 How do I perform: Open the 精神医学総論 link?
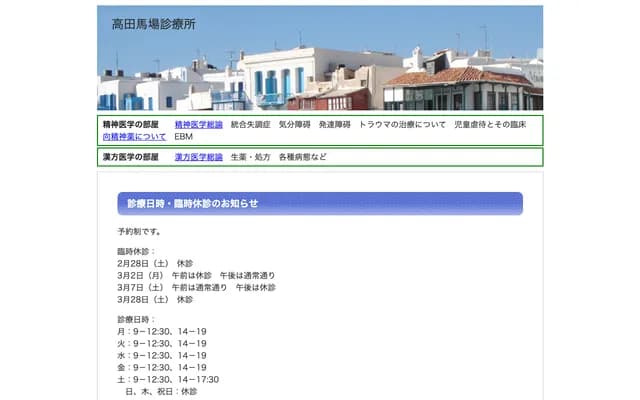tap(199, 124)
